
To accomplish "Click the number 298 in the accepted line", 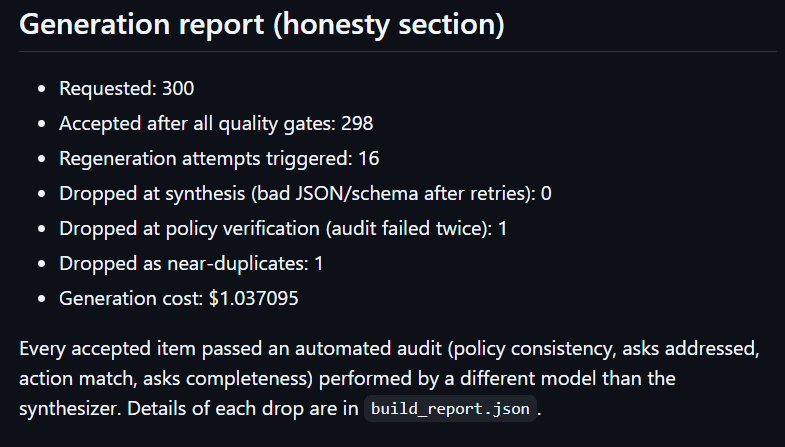I will (357, 124).
